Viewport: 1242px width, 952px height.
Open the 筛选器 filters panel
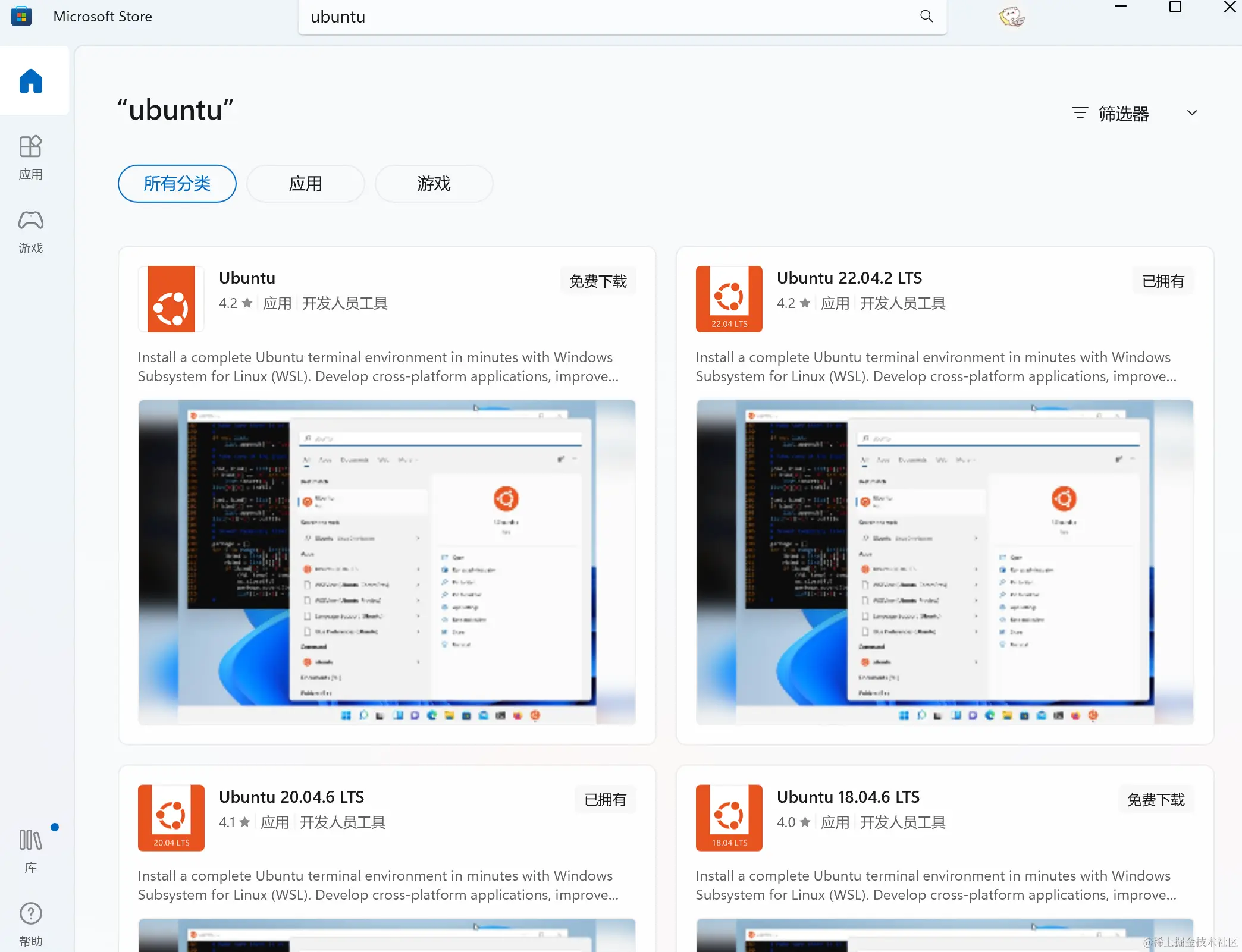(1111, 113)
